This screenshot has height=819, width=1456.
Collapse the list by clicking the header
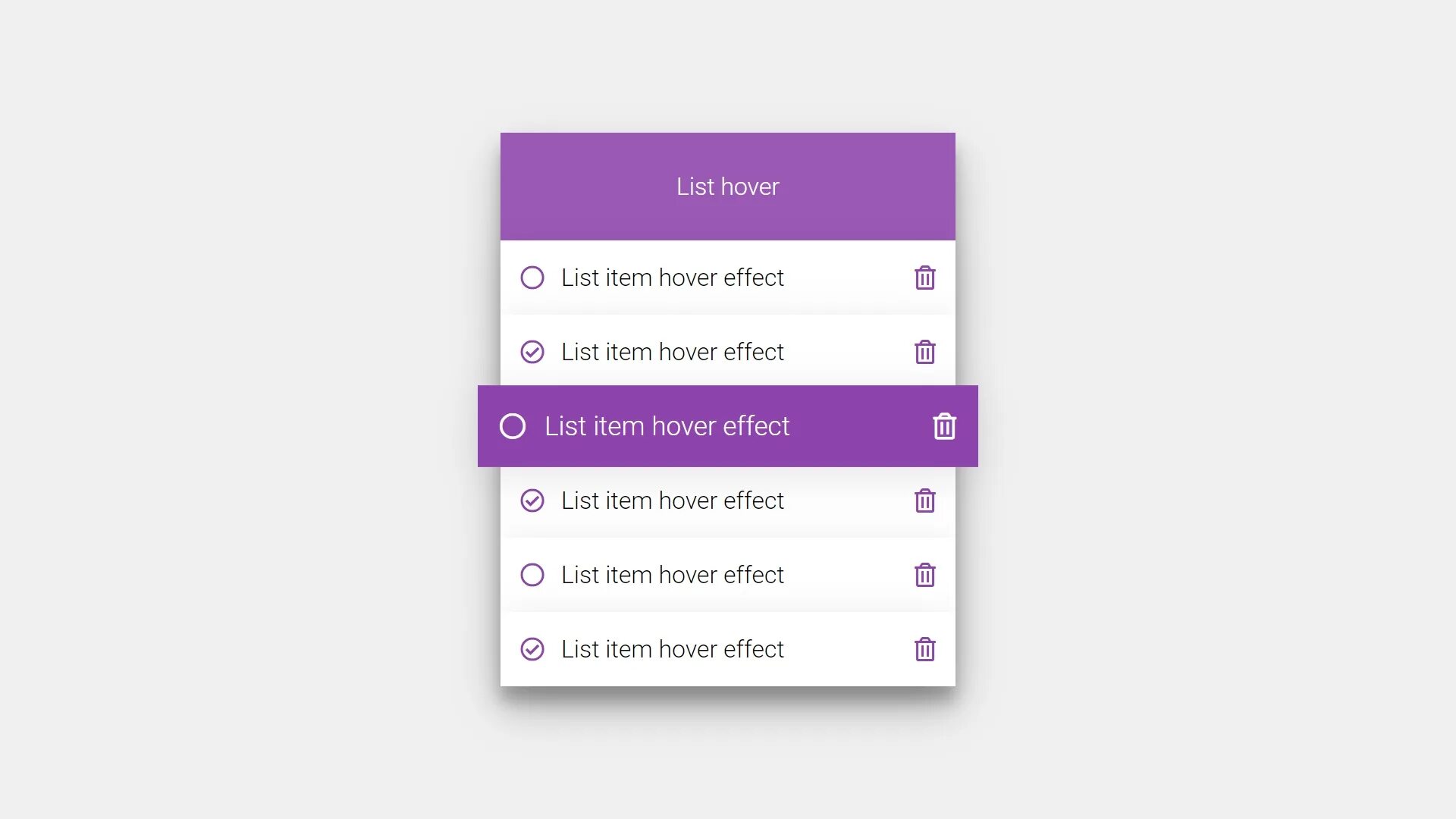[727, 186]
